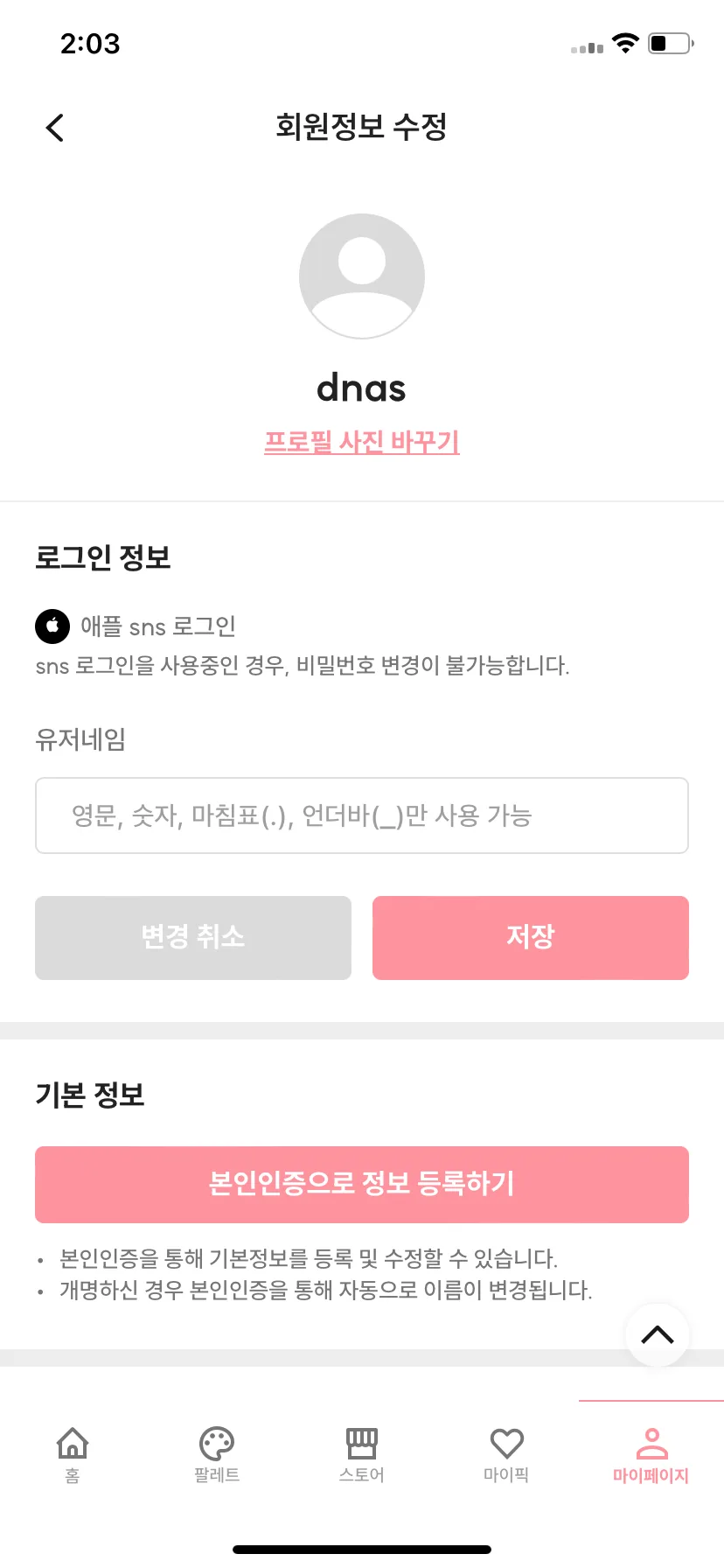The width and height of the screenshot is (724, 1568).
Task: Open the 프로필 사진 바꾸기 link
Action: [x=362, y=441]
